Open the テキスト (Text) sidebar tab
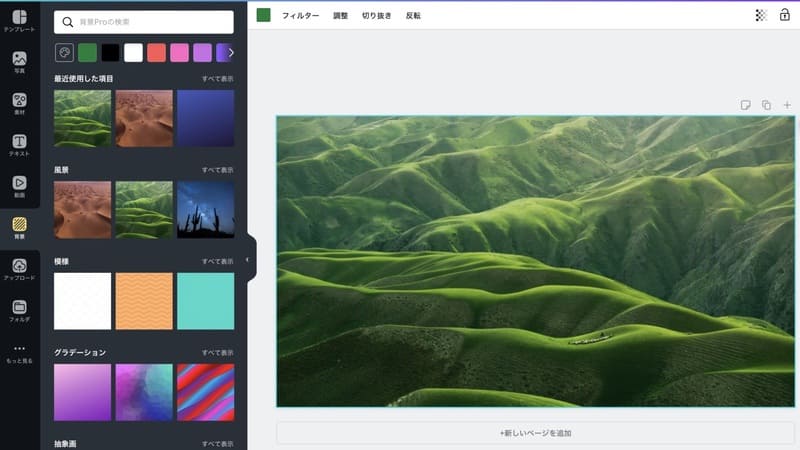This screenshot has width=800, height=450. (x=19, y=146)
